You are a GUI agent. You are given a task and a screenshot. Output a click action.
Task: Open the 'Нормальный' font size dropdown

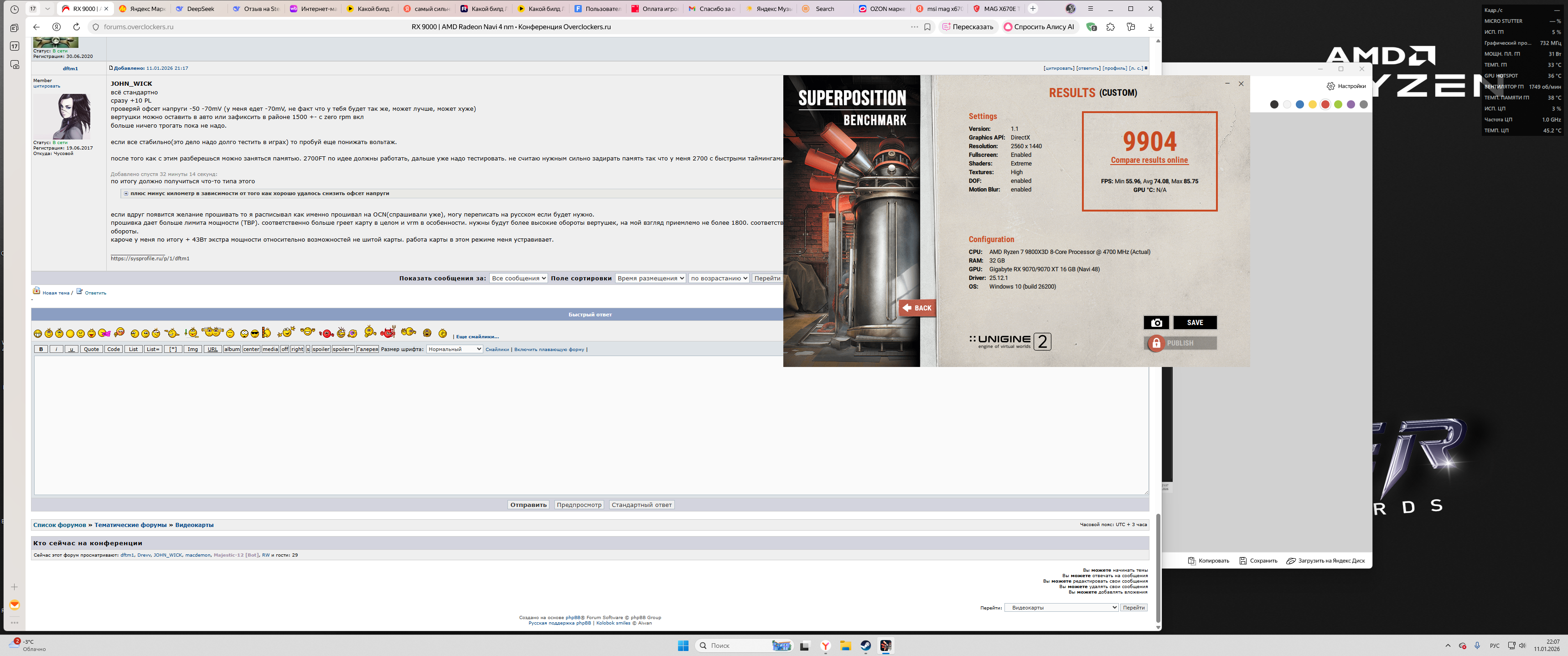[454, 349]
